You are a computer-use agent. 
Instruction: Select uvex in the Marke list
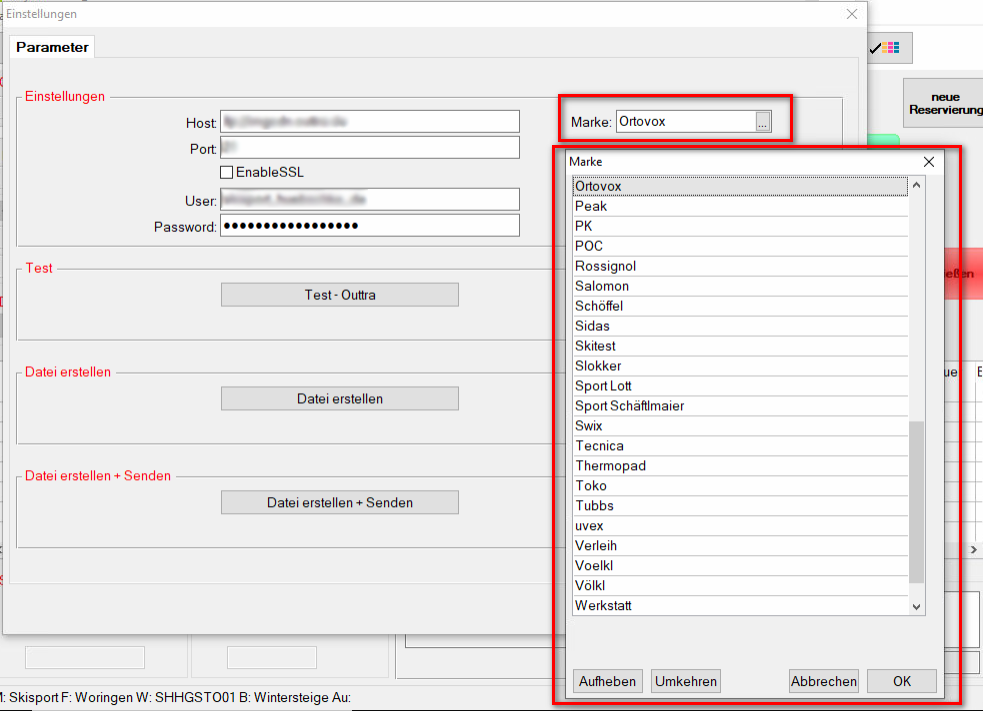tap(740, 526)
